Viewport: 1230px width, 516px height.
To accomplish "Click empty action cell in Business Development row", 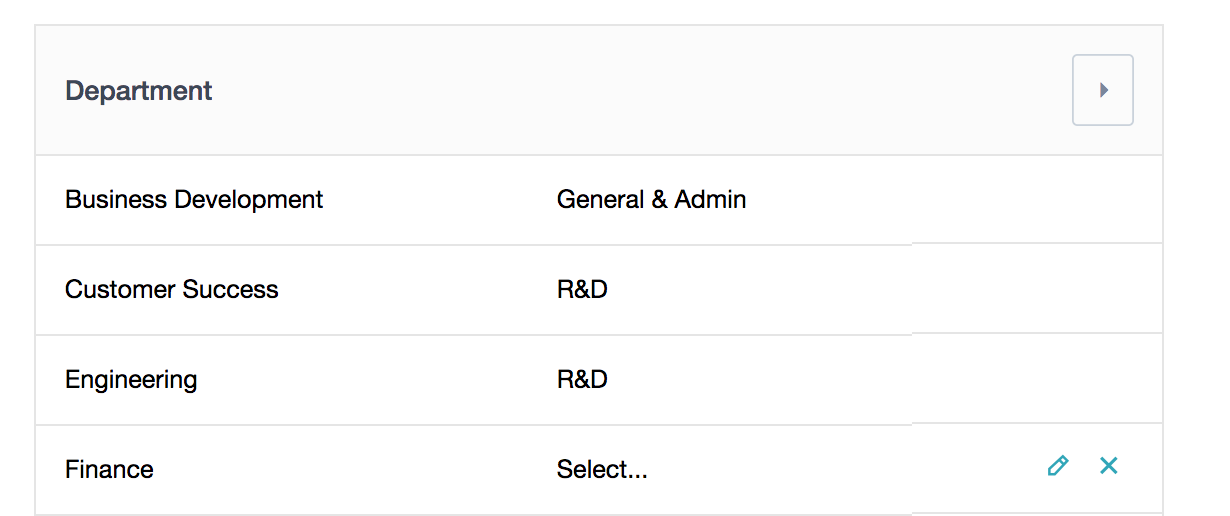I will (x=1037, y=199).
